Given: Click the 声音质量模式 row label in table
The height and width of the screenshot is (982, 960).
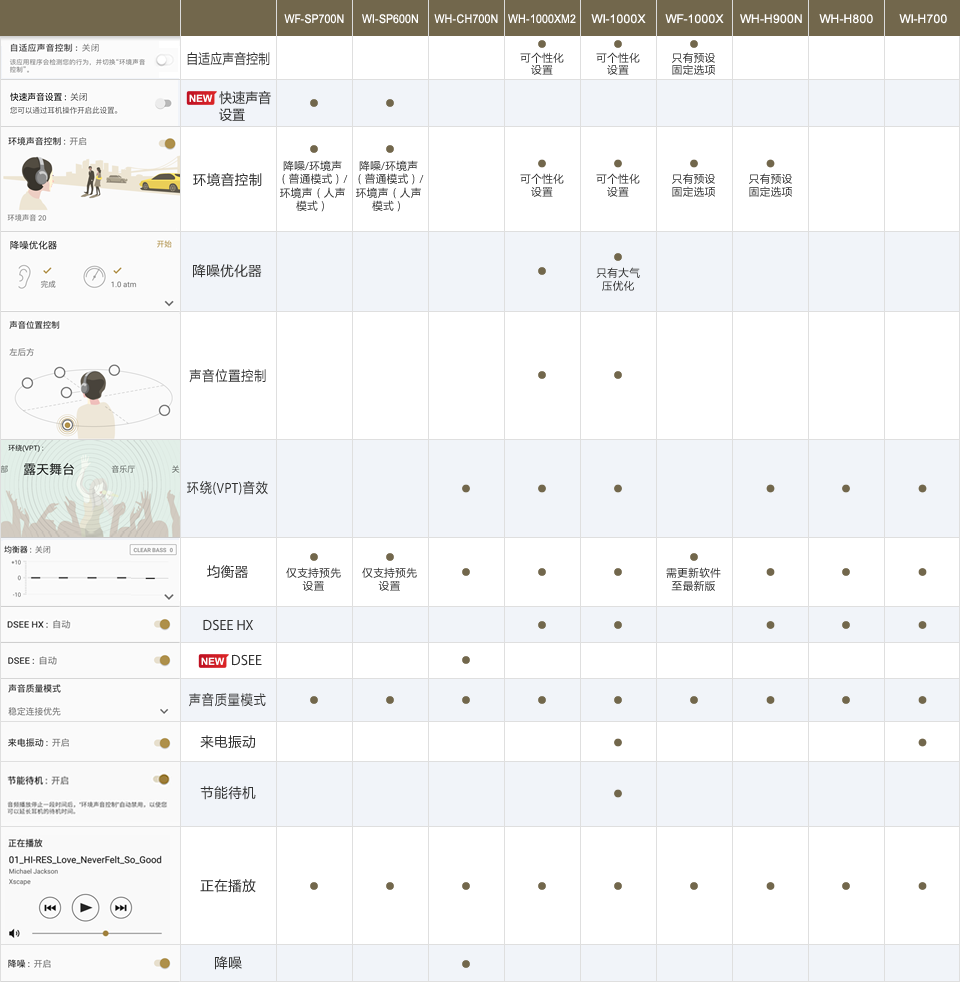Looking at the screenshot, I should click(x=227, y=700).
